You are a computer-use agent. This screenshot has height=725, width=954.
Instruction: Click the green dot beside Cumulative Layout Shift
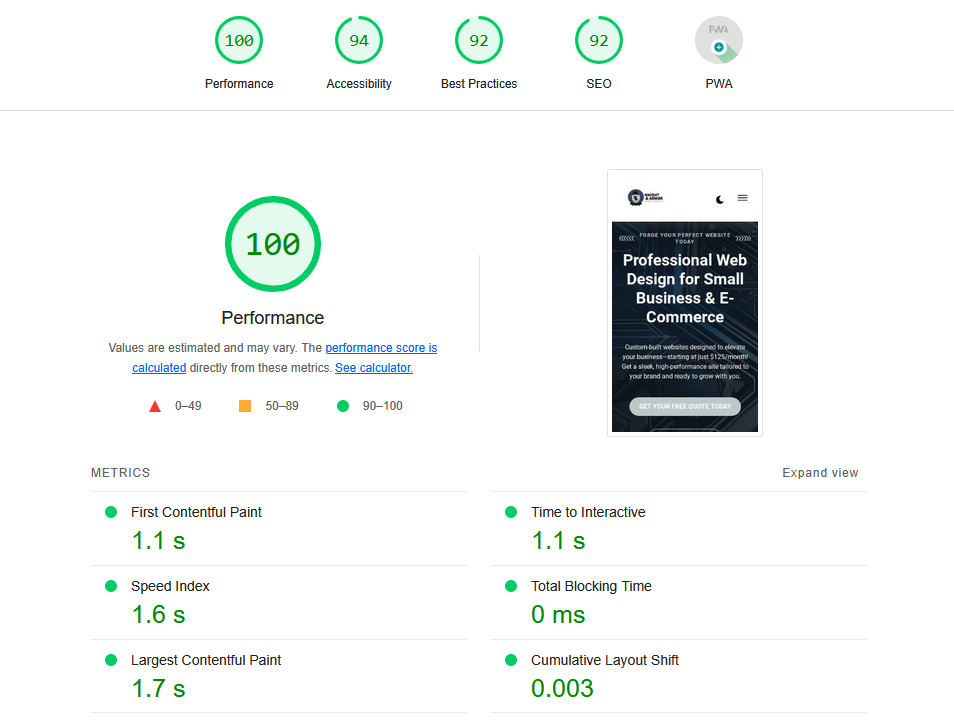[510, 660]
